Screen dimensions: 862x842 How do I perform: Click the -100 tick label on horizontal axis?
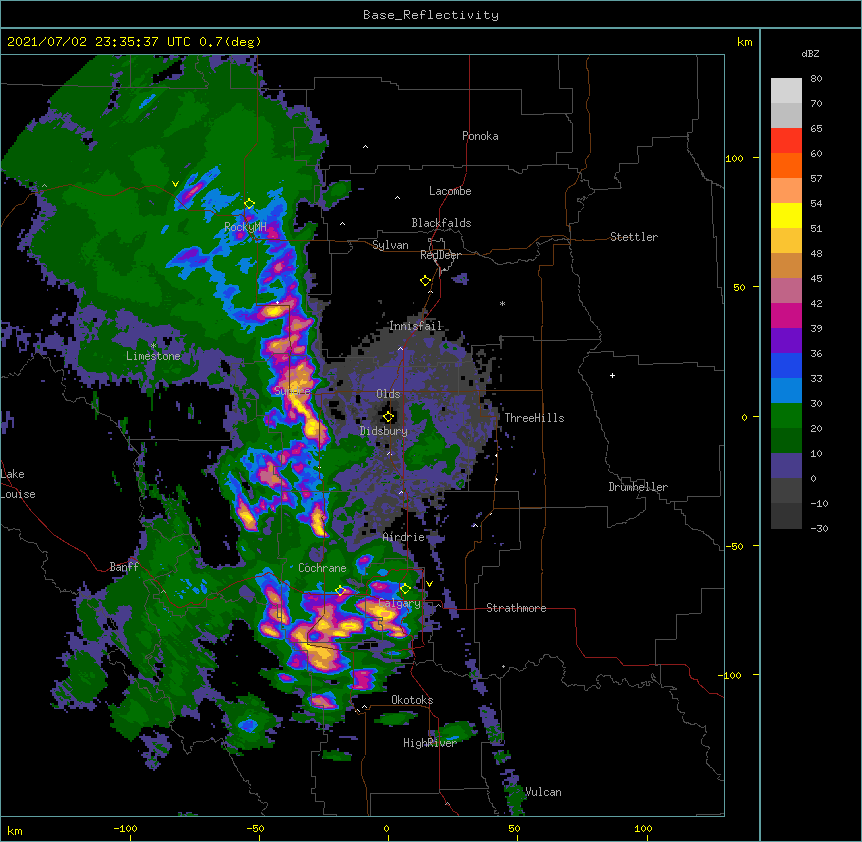pos(125,828)
